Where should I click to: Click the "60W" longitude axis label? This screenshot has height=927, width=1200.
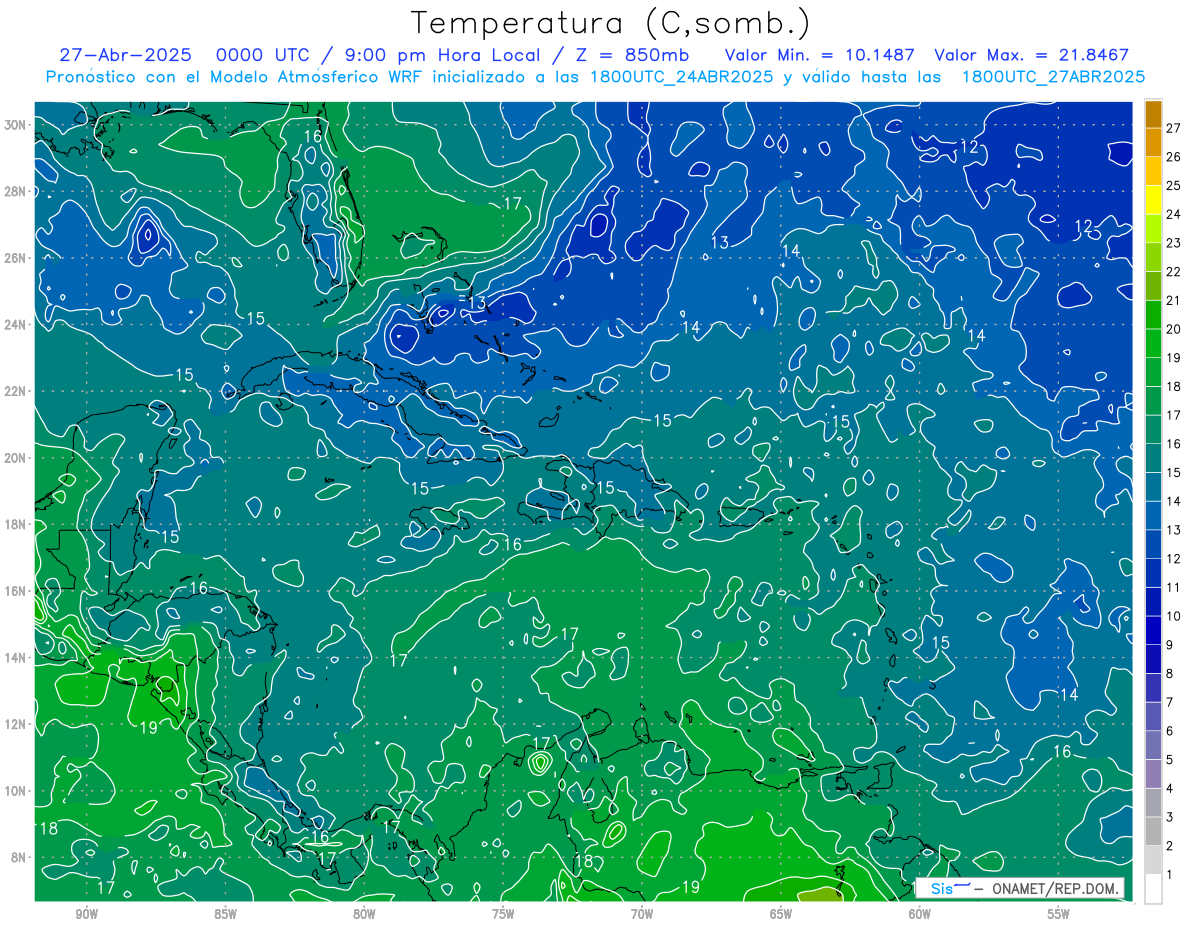tap(920, 914)
